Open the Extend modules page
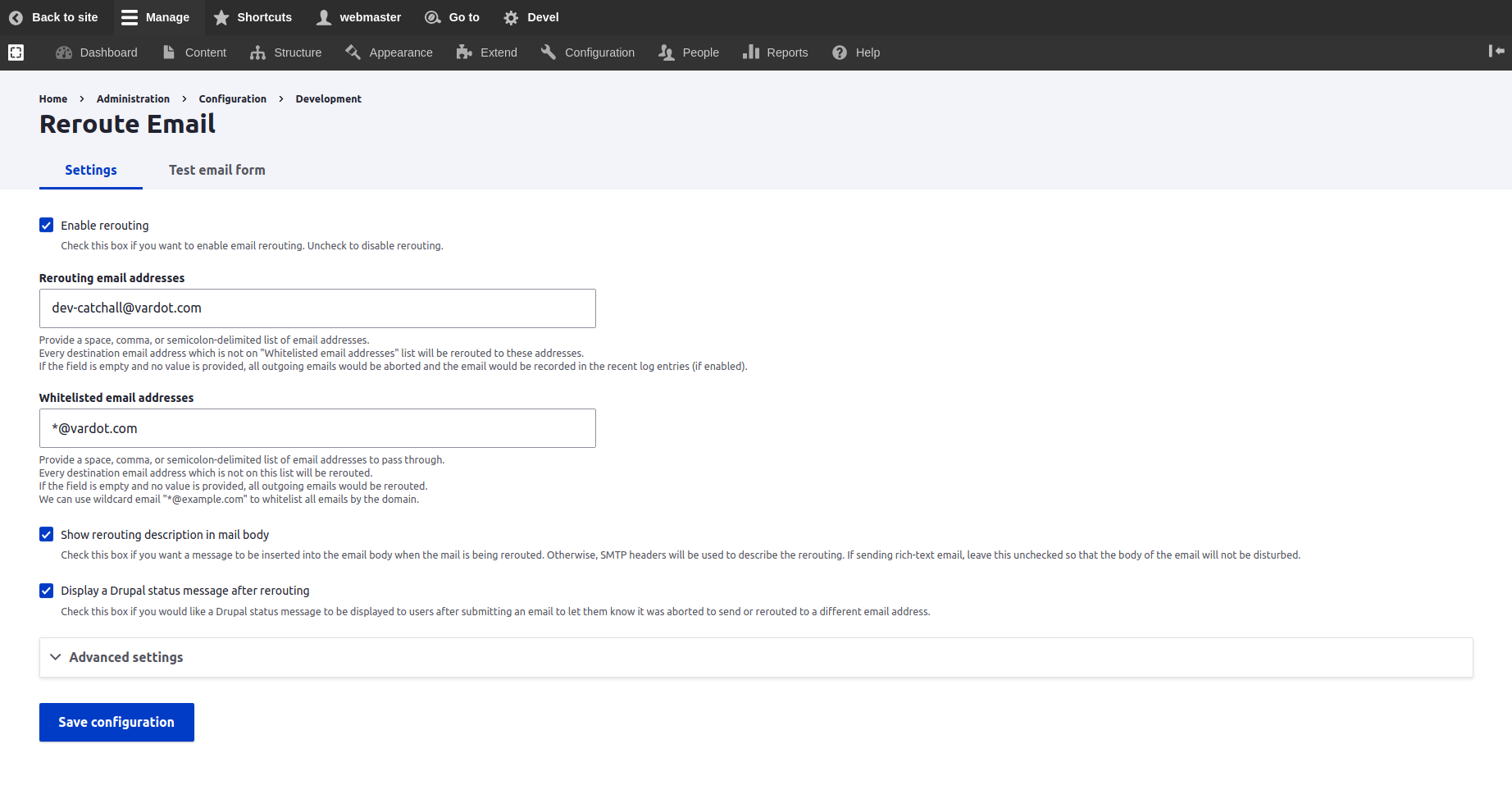Screen dimensions: 1512x799 [x=487, y=53]
